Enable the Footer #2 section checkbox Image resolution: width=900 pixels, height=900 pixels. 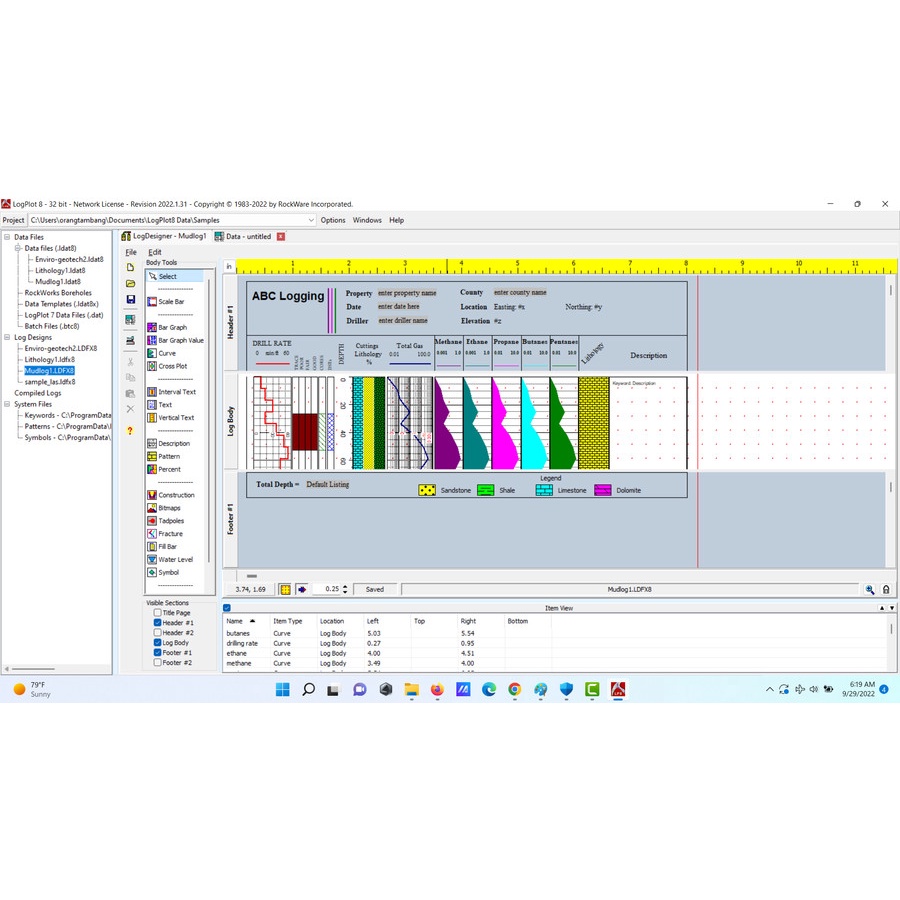click(158, 661)
